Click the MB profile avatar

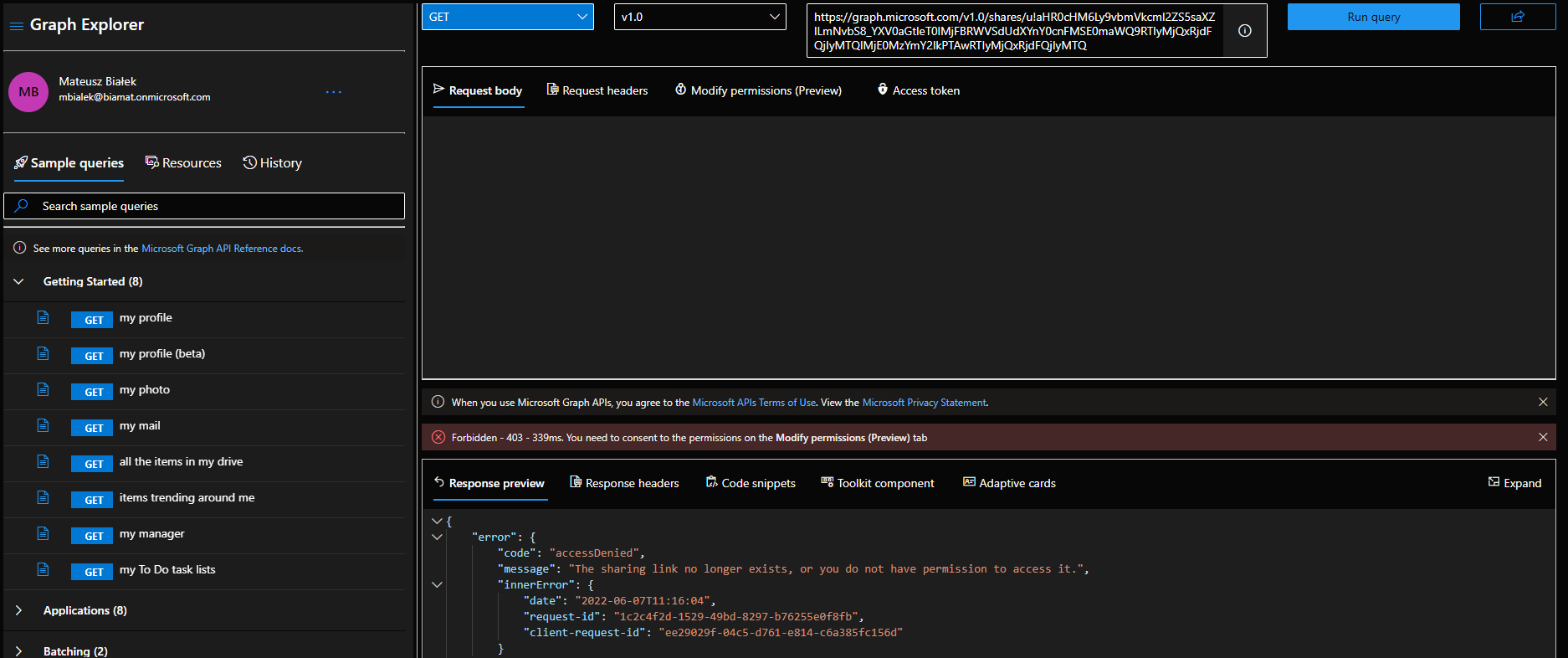click(x=28, y=92)
